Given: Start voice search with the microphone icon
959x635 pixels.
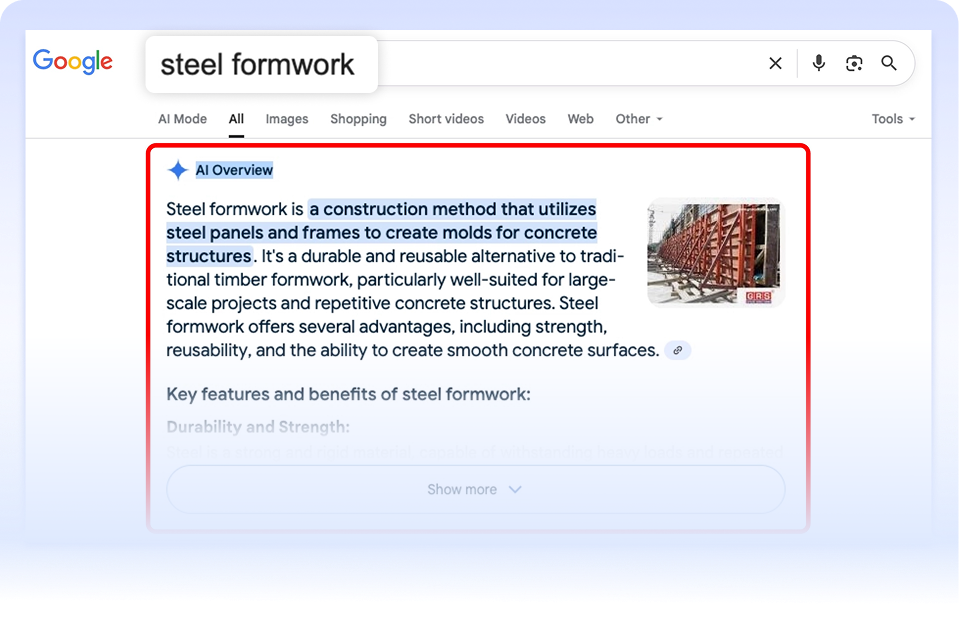Looking at the screenshot, I should click(819, 63).
